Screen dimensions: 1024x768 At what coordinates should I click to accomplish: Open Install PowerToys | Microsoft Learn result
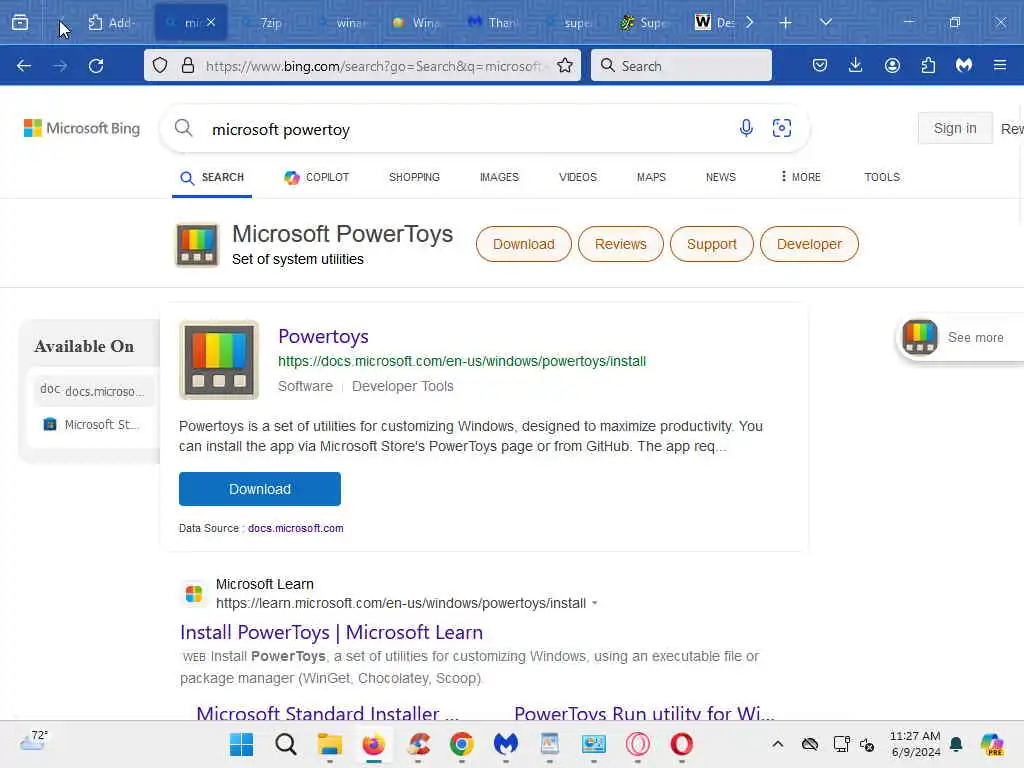331,632
